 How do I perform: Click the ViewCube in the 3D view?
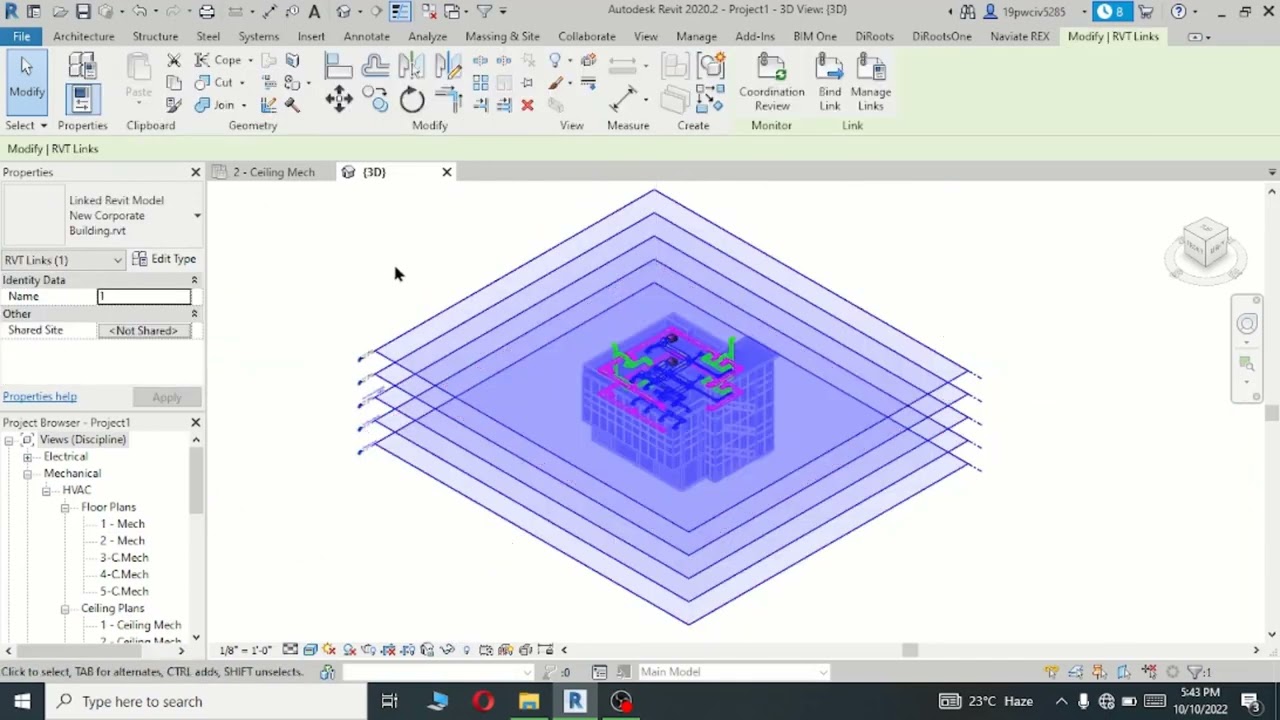1206,243
